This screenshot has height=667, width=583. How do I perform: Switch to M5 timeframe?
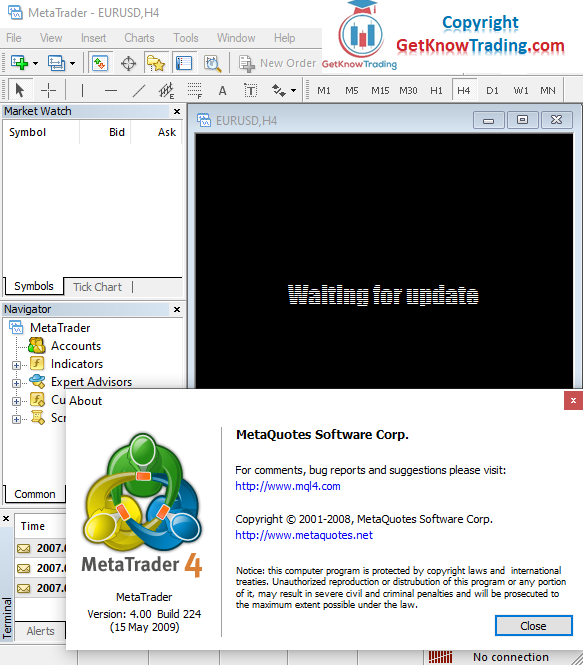point(352,91)
